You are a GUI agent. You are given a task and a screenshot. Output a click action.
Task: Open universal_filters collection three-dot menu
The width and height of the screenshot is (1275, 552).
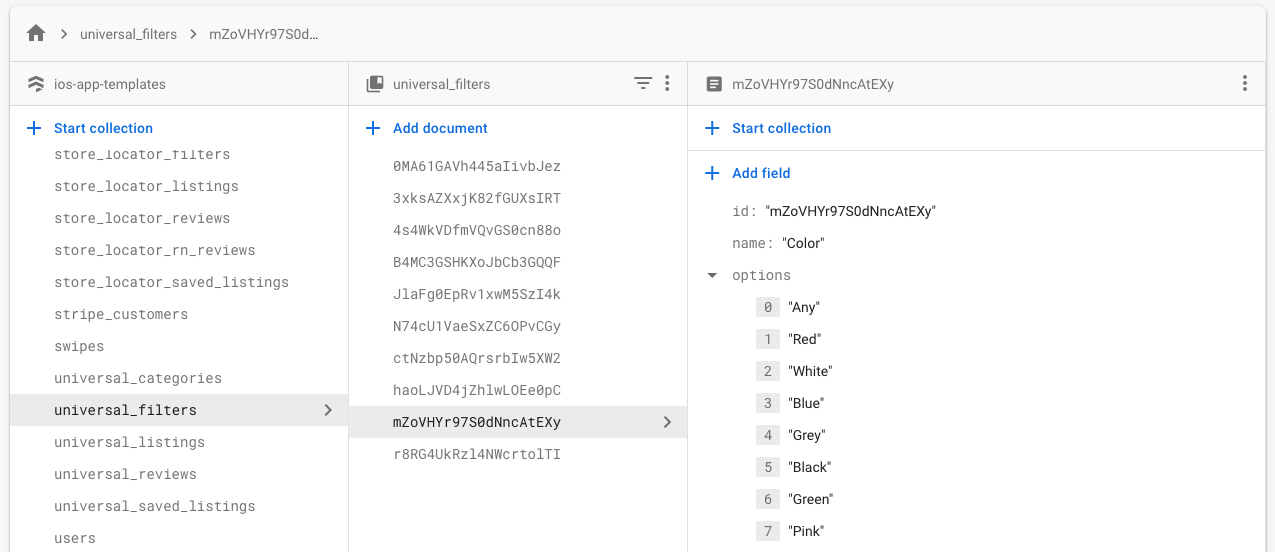pos(667,84)
